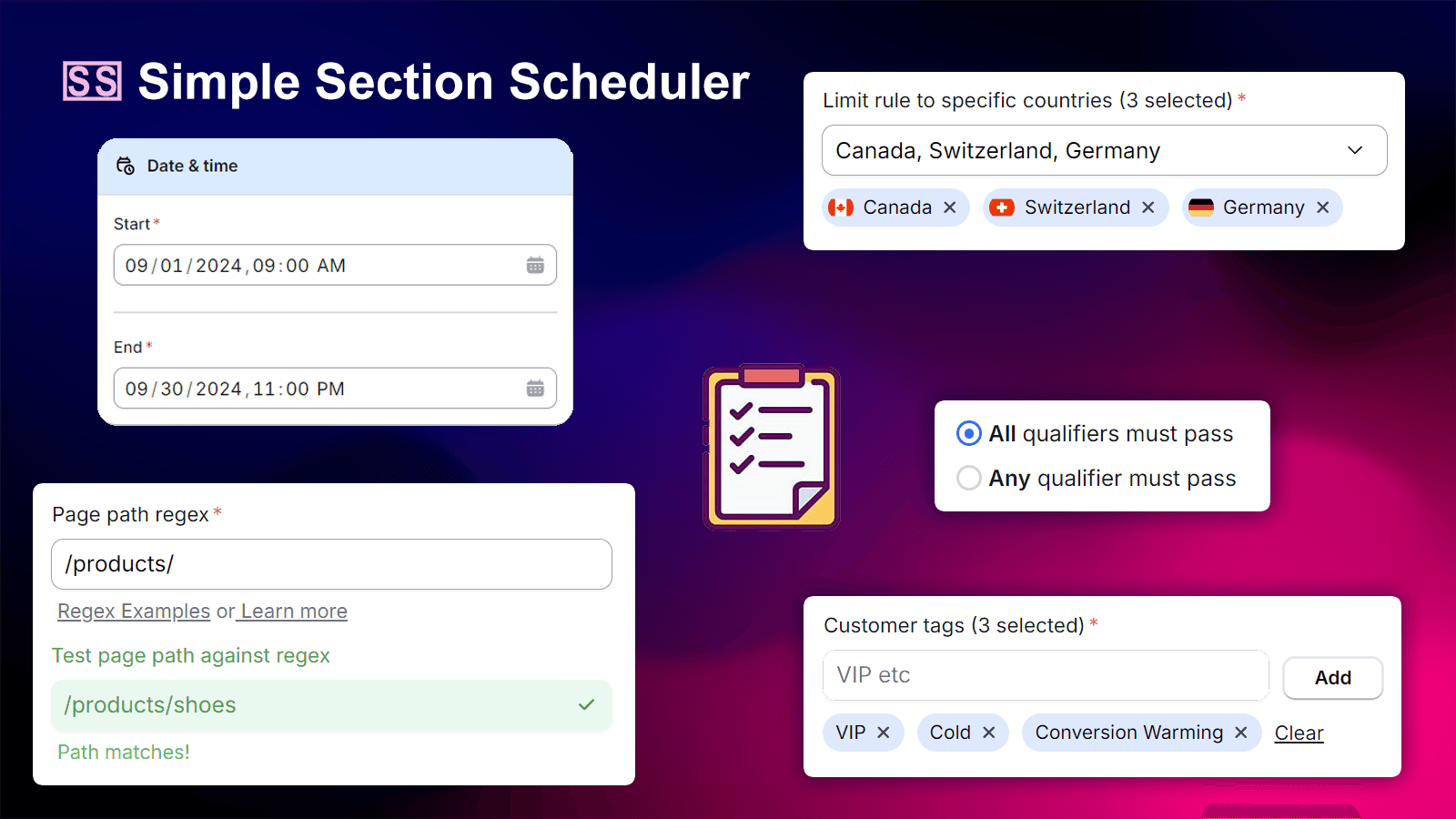Select 'Any qualifier must pass'
Screen dimensions: 1456x819
point(968,478)
